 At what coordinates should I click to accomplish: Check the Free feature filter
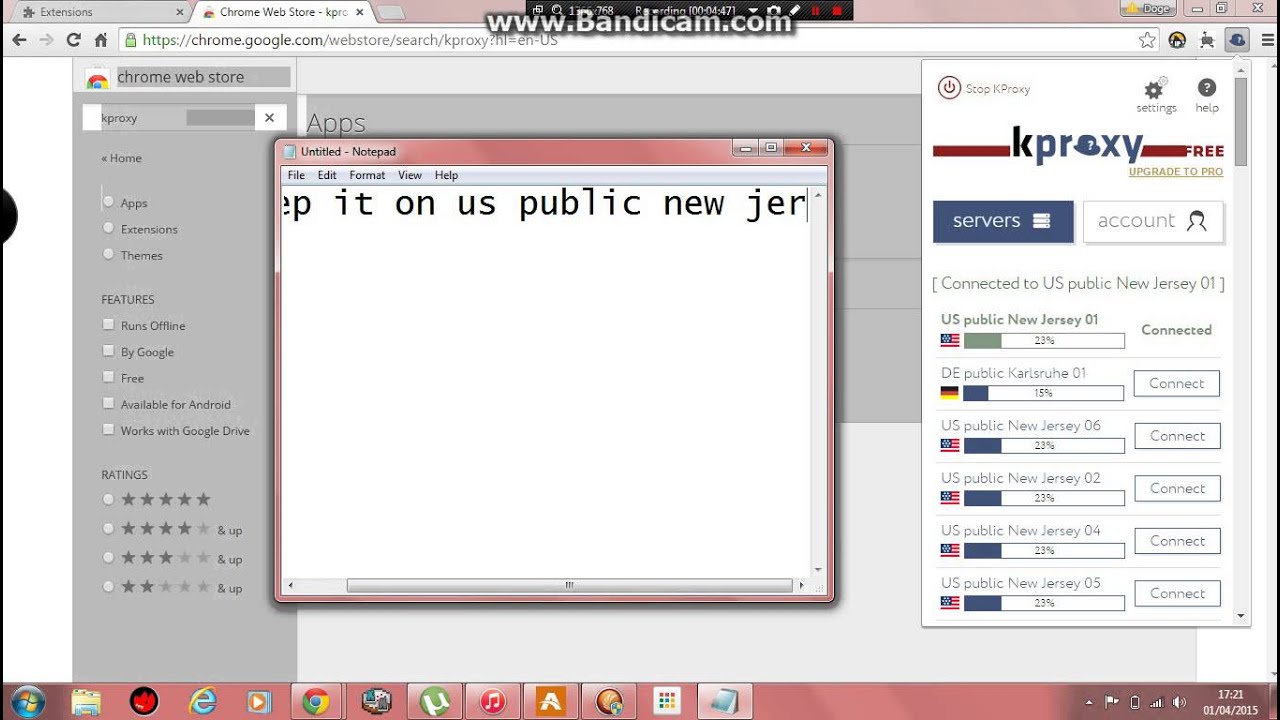pos(108,377)
